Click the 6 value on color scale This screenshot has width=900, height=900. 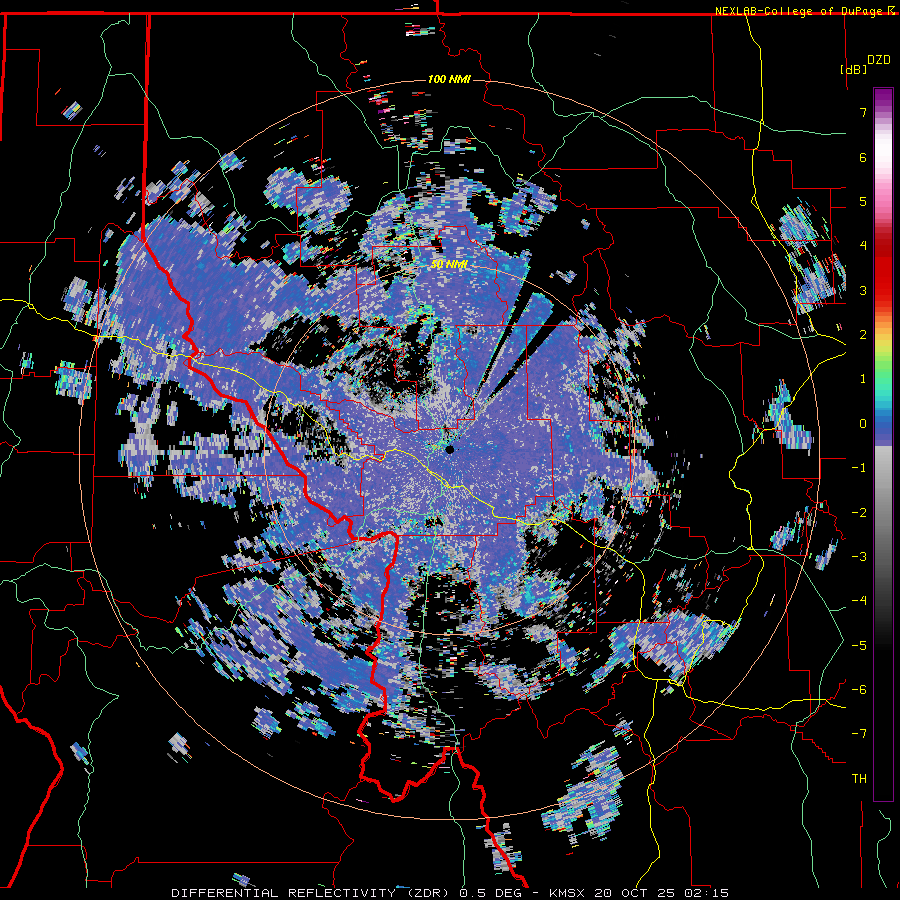[x=863, y=157]
